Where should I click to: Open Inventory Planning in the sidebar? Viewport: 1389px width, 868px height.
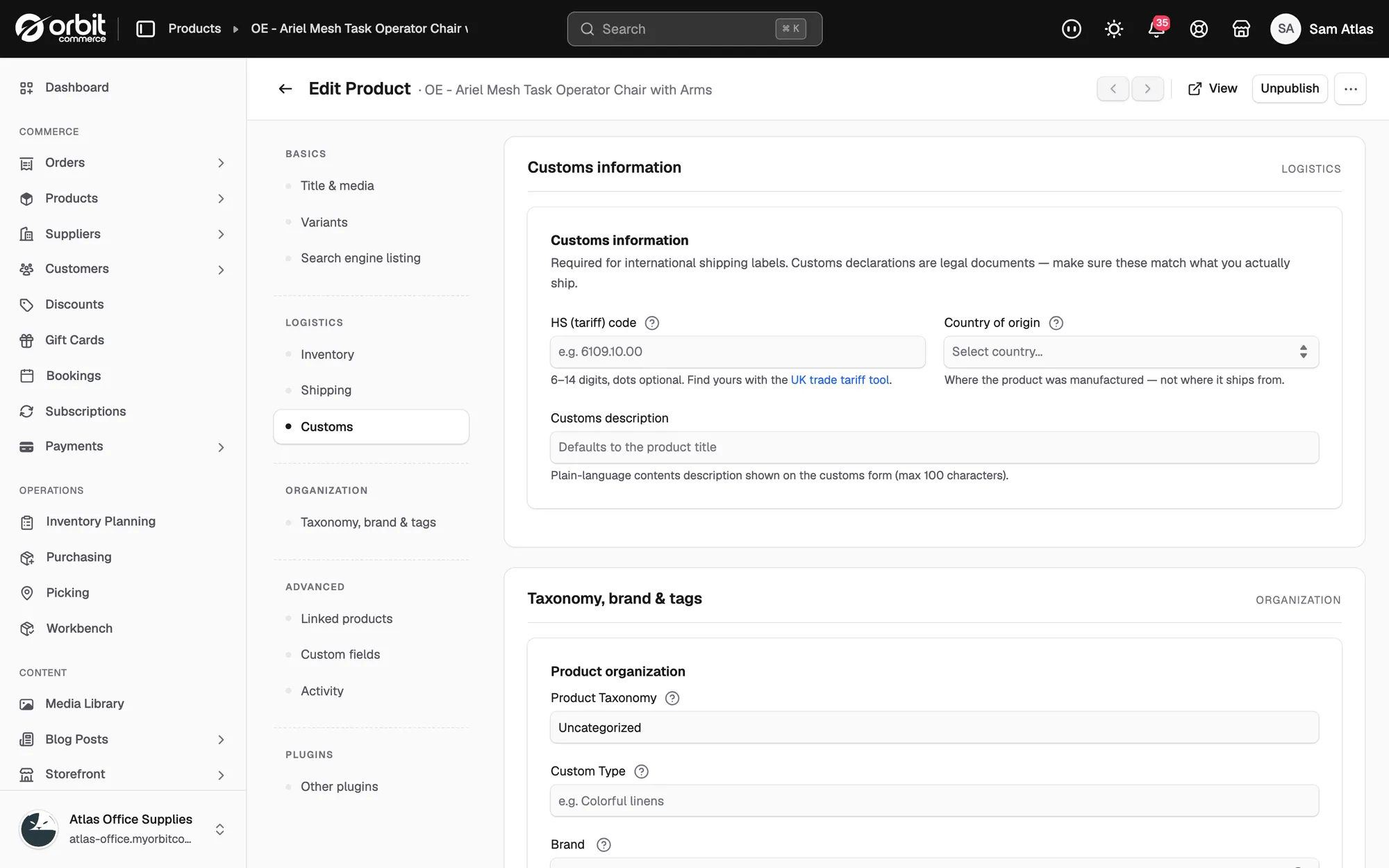tap(123, 521)
